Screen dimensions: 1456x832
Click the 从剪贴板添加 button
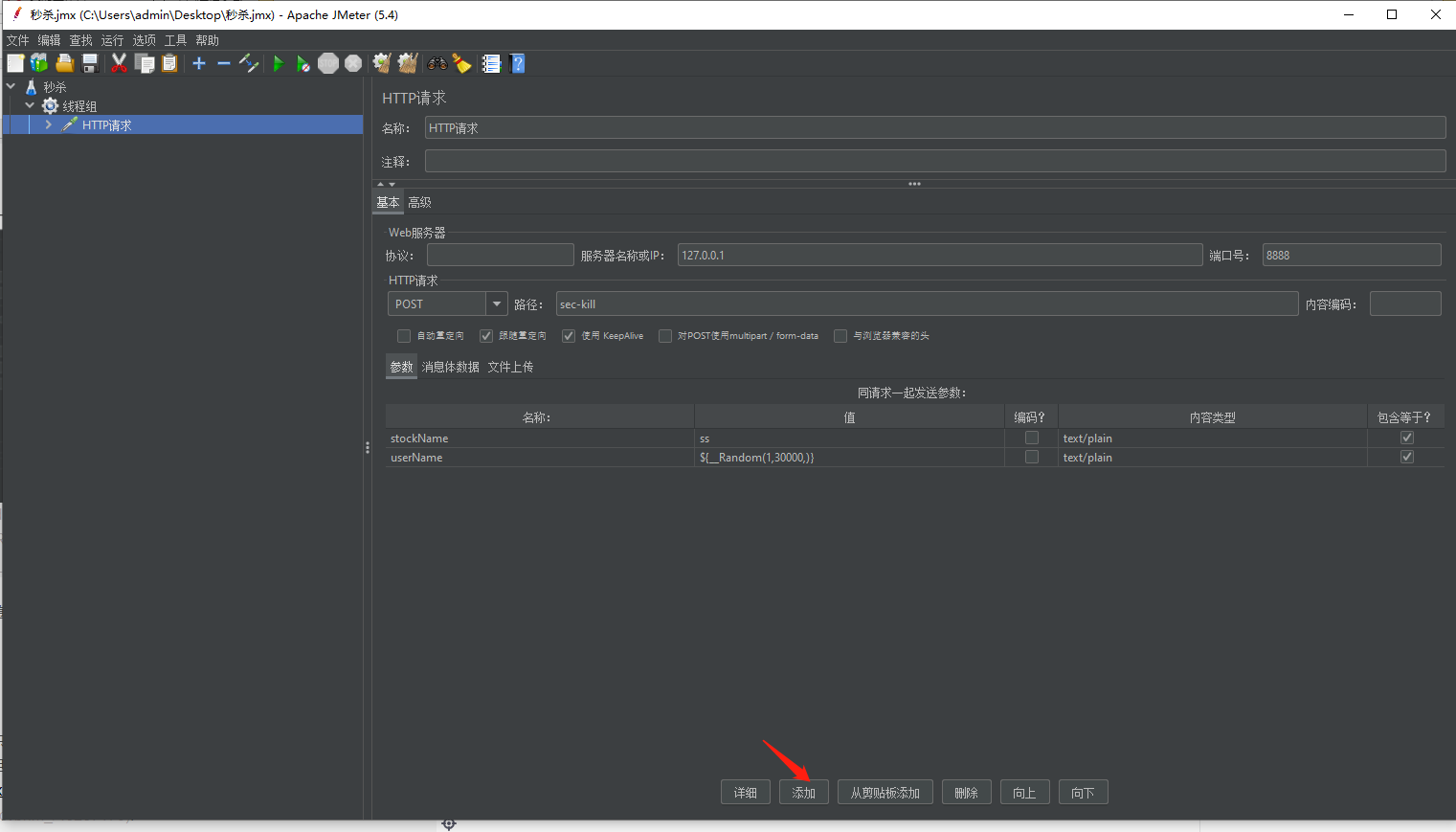coord(885,792)
